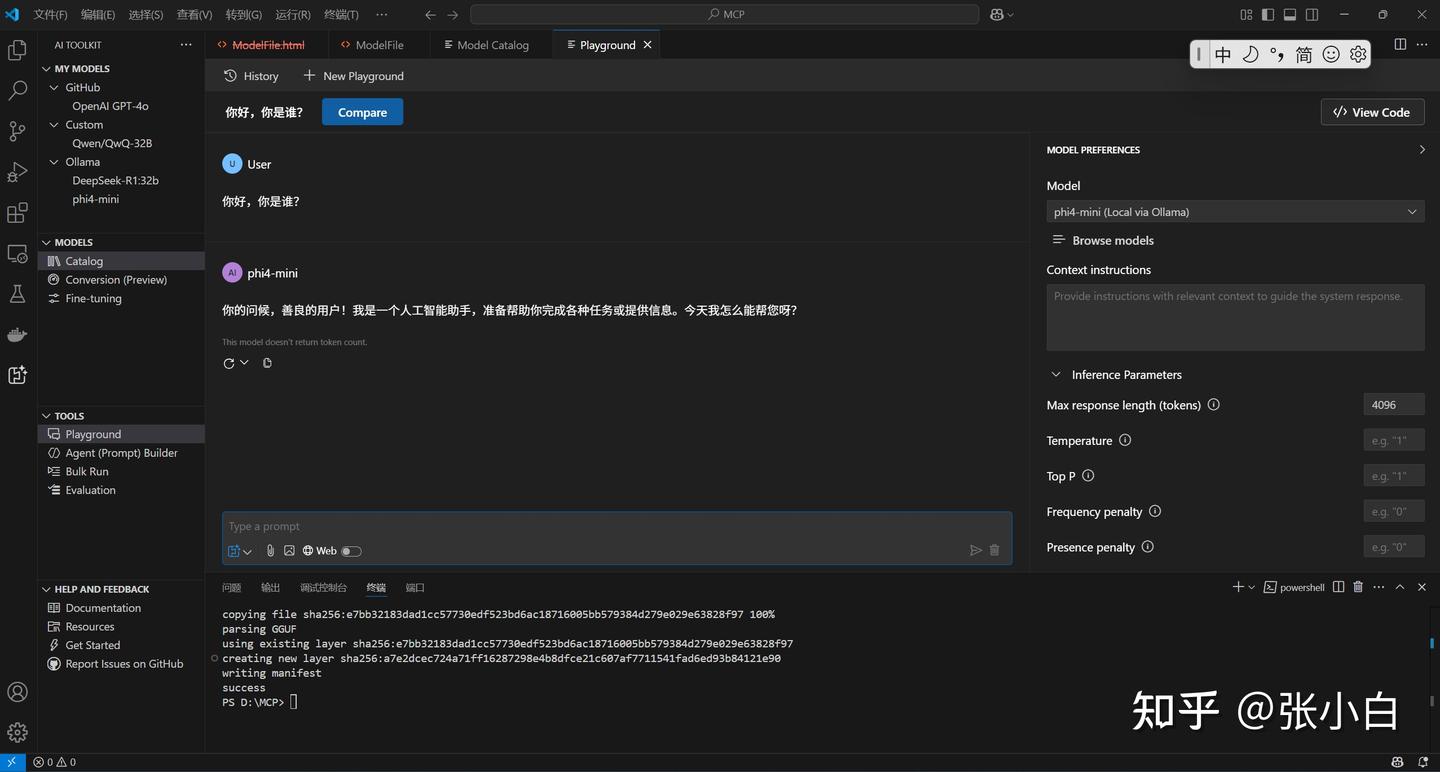The height and width of the screenshot is (772, 1440).
Task: Customize the editor layout
Action: point(1246,15)
